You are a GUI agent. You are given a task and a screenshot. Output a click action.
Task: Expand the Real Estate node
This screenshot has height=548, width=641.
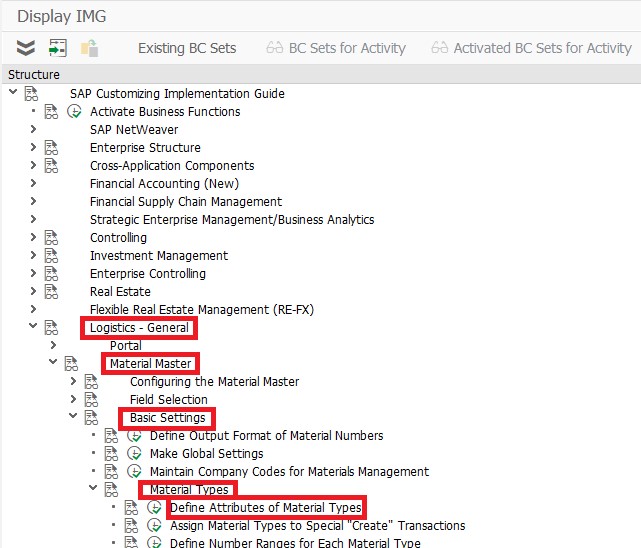click(33, 291)
